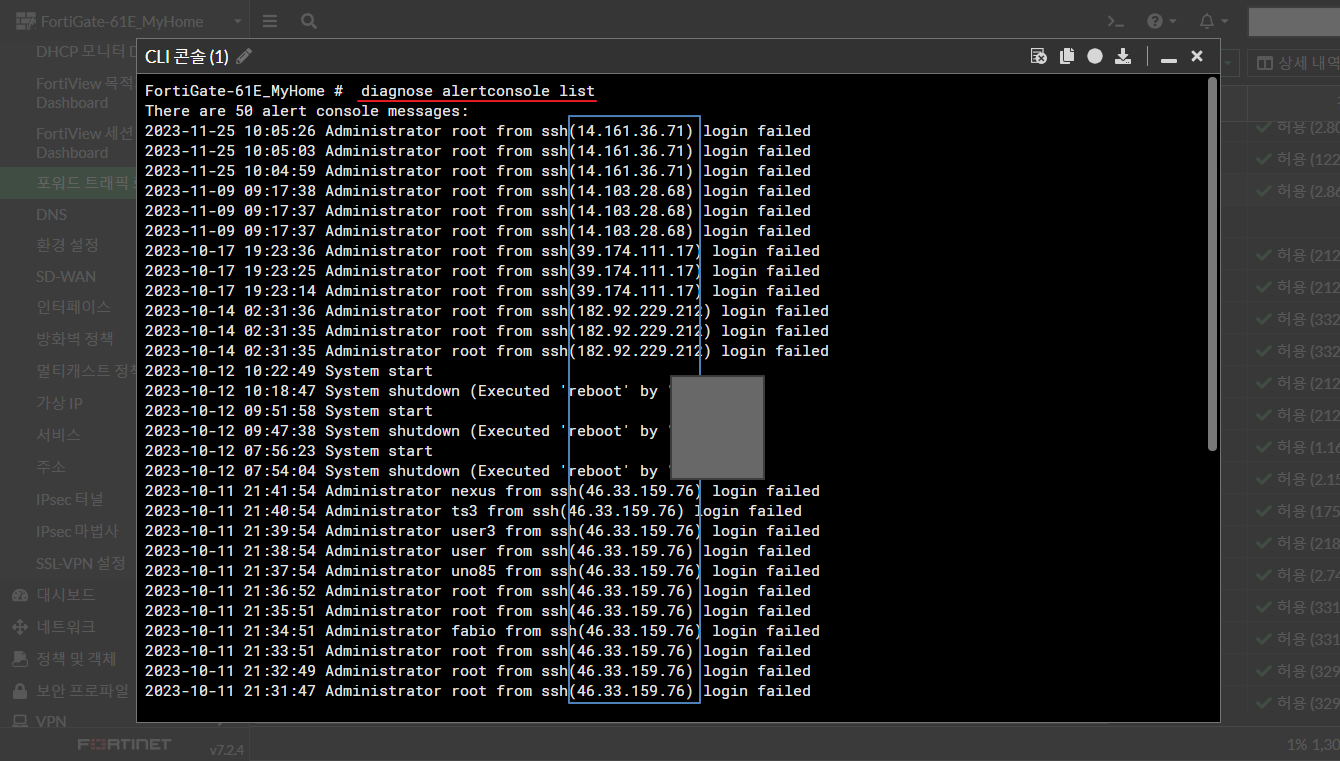
Task: Start recording CLI commands with circle icon
Action: coord(1095,56)
